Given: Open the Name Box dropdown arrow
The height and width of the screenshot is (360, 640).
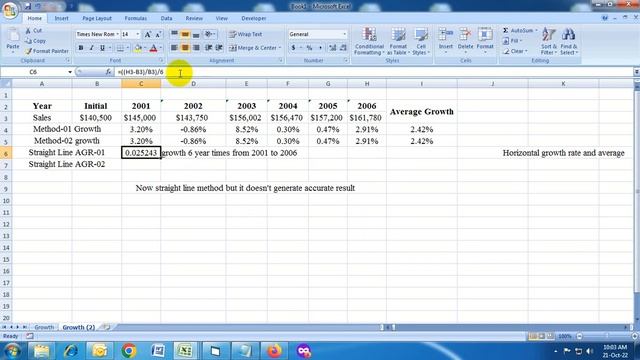Looking at the screenshot, I should click(70, 72).
